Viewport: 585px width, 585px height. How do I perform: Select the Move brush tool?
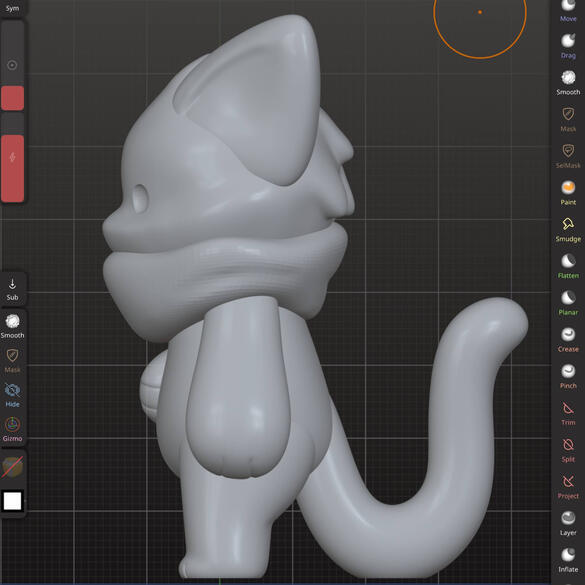coord(568,10)
